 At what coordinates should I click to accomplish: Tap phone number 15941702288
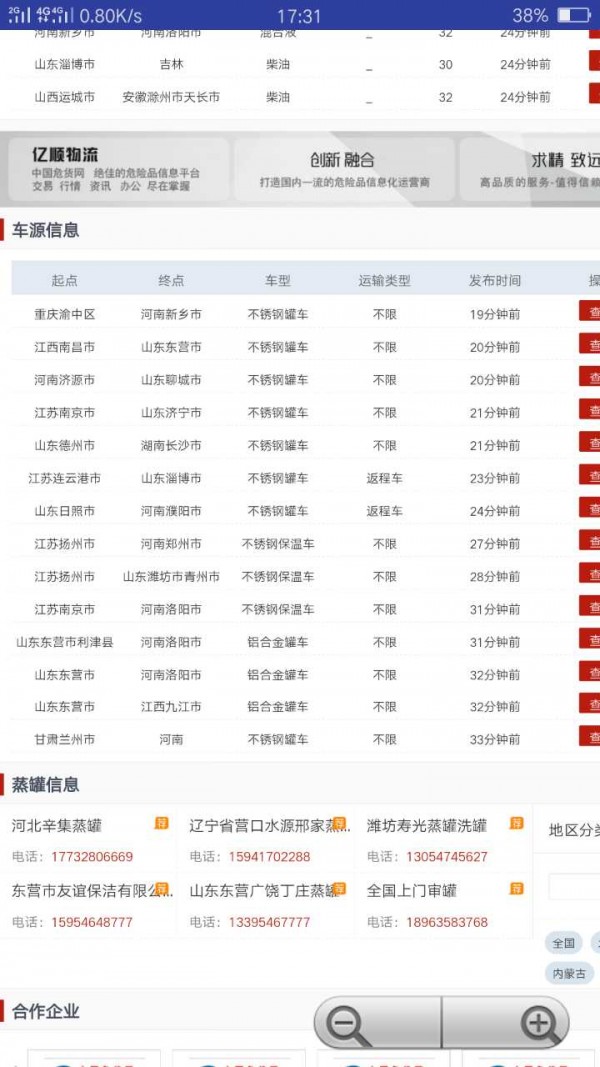point(269,857)
